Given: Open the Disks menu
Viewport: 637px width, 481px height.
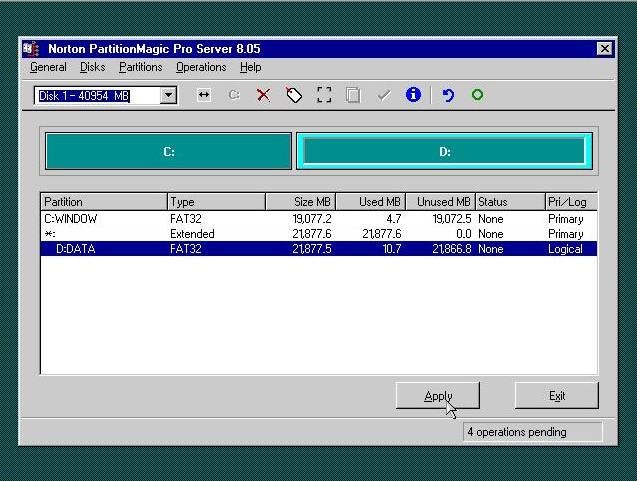Looking at the screenshot, I should (x=93, y=67).
